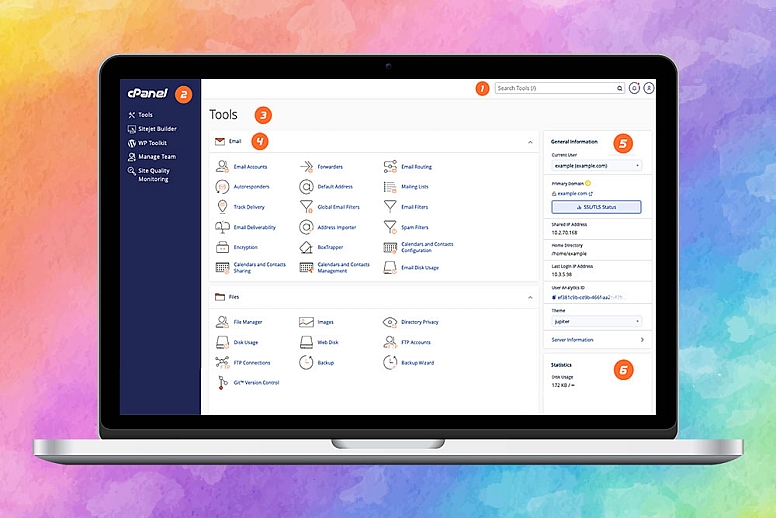Click the Email Accounts link text
This screenshot has height=518, width=776.
[x=250, y=167]
